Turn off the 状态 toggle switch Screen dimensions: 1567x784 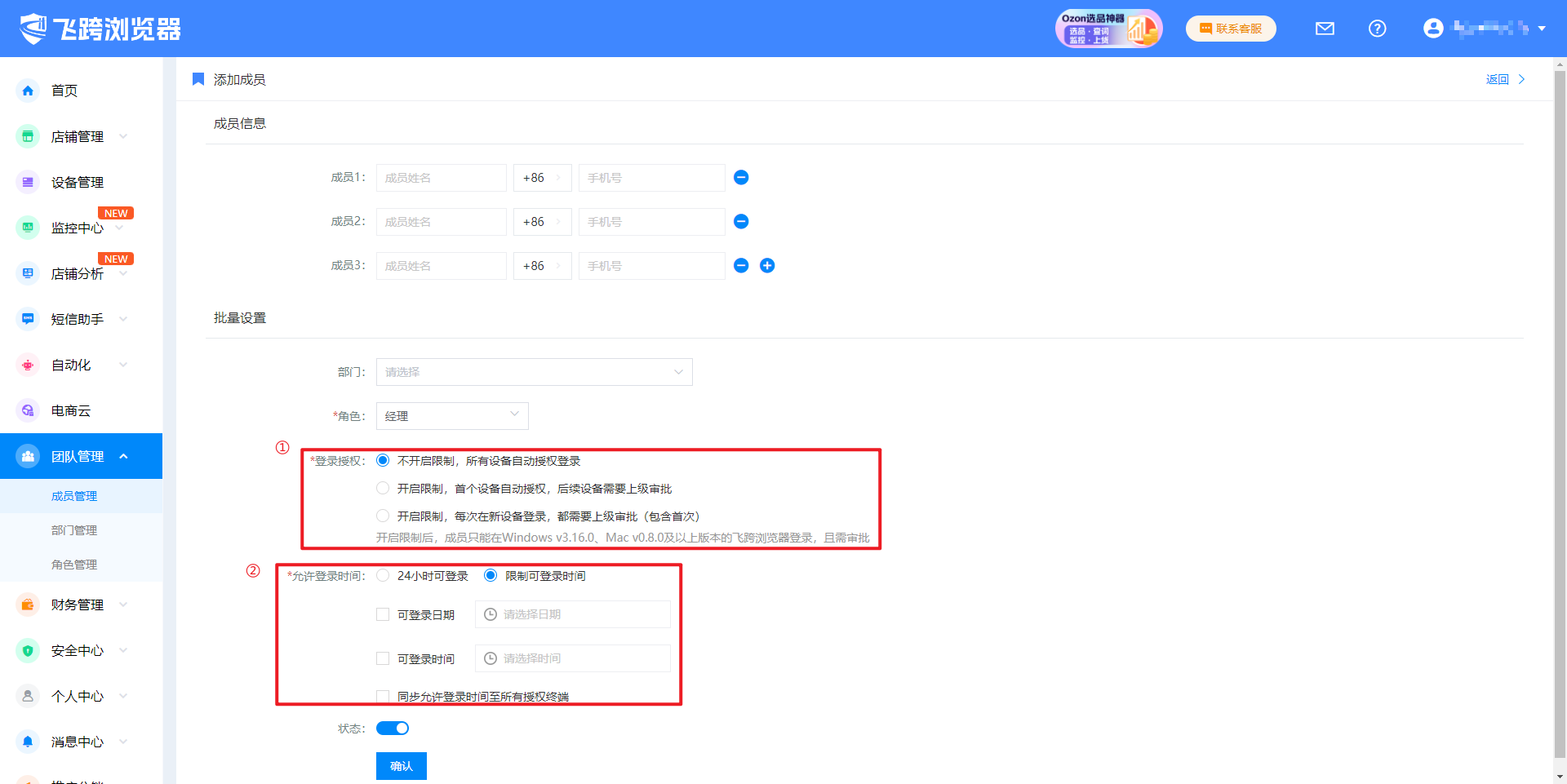click(393, 729)
